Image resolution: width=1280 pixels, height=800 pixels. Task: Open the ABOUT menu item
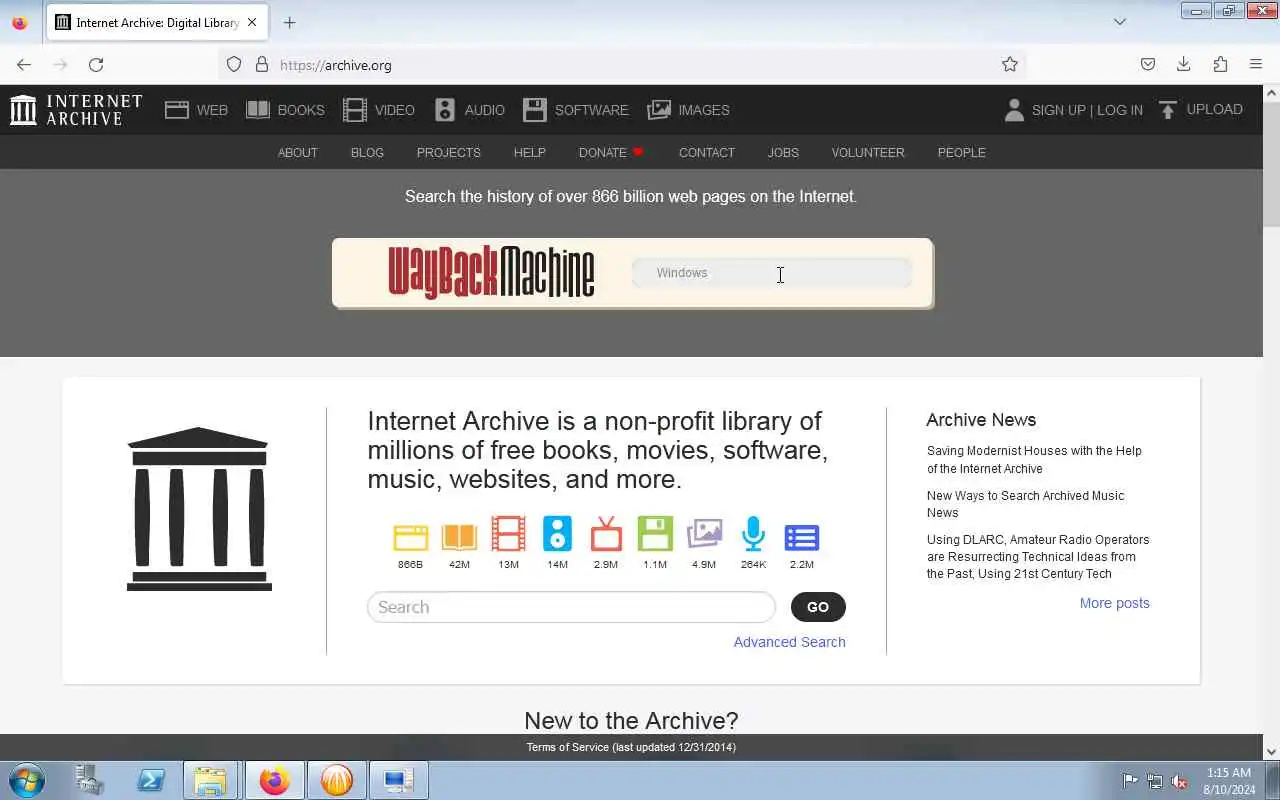coord(298,153)
